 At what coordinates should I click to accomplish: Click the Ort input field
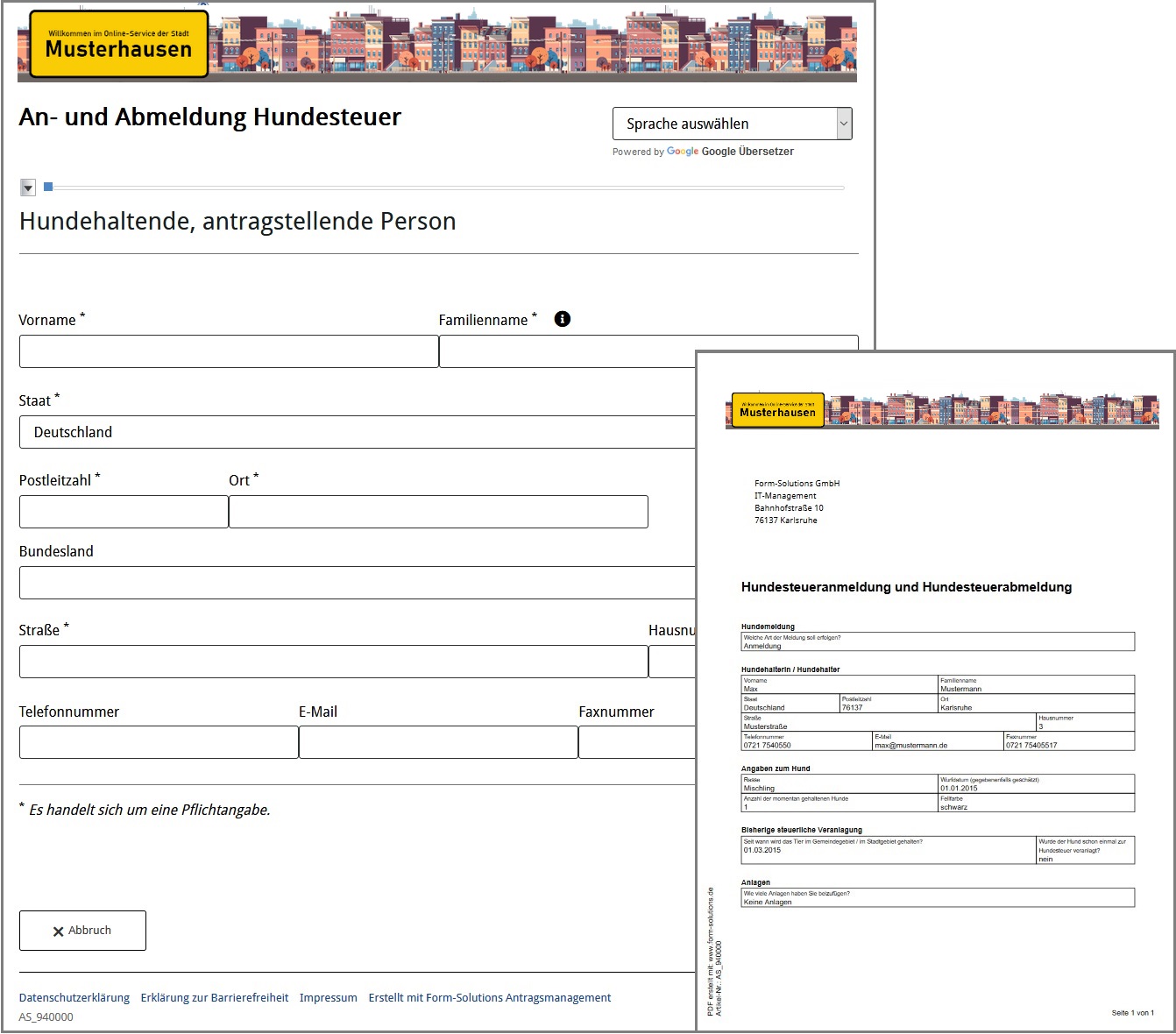(438, 512)
